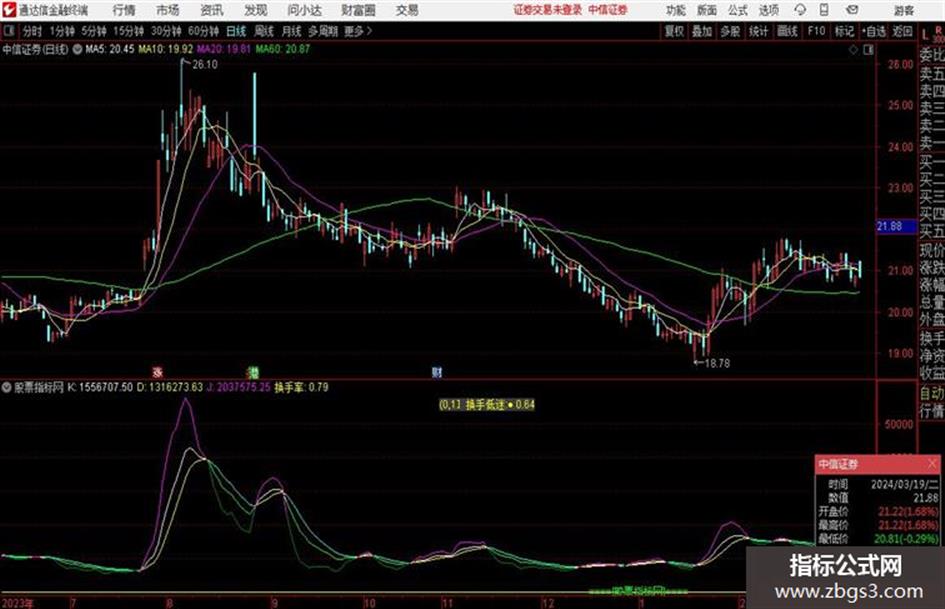Click the 自动 label in right panel
This screenshot has width=945, height=609.
pyautogui.click(x=932, y=393)
